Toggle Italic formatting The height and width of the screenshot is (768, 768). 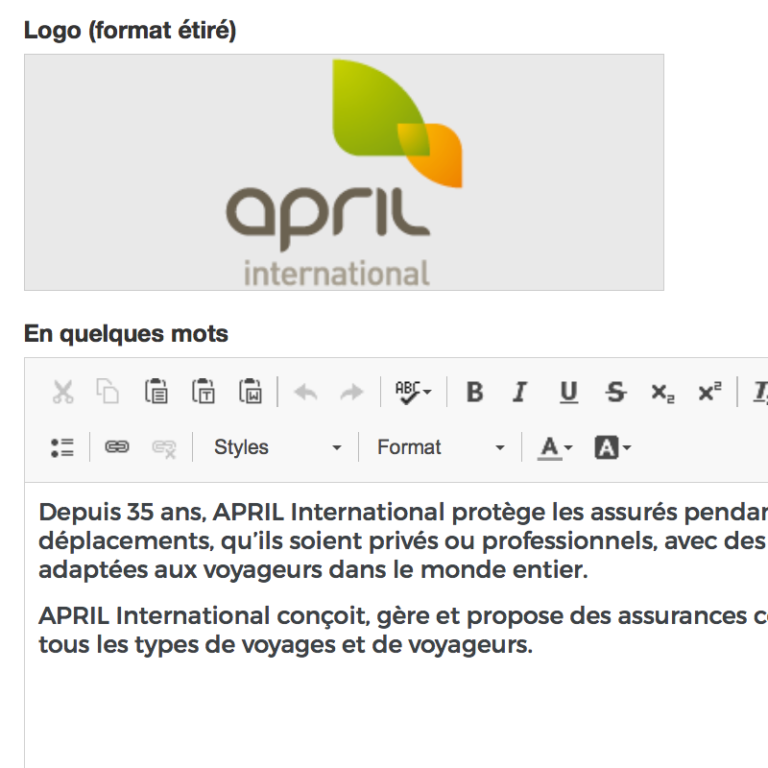pyautogui.click(x=520, y=392)
